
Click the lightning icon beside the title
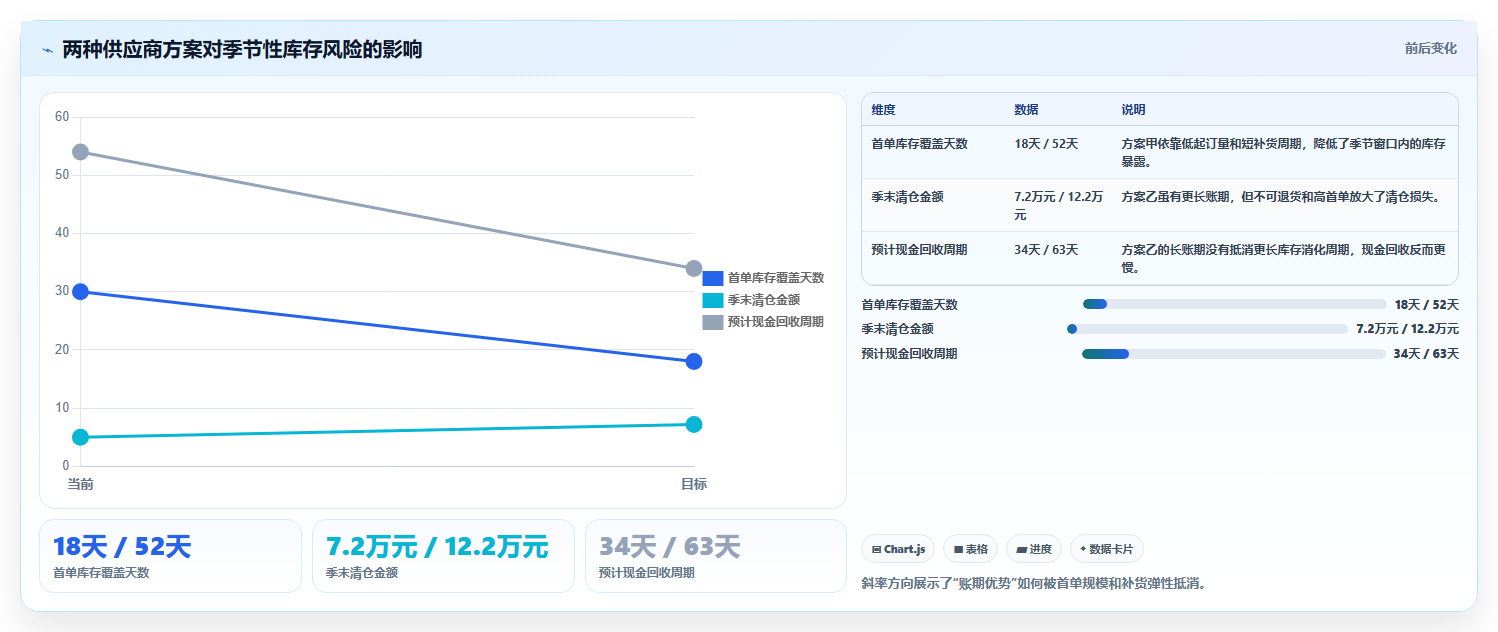coord(47,50)
